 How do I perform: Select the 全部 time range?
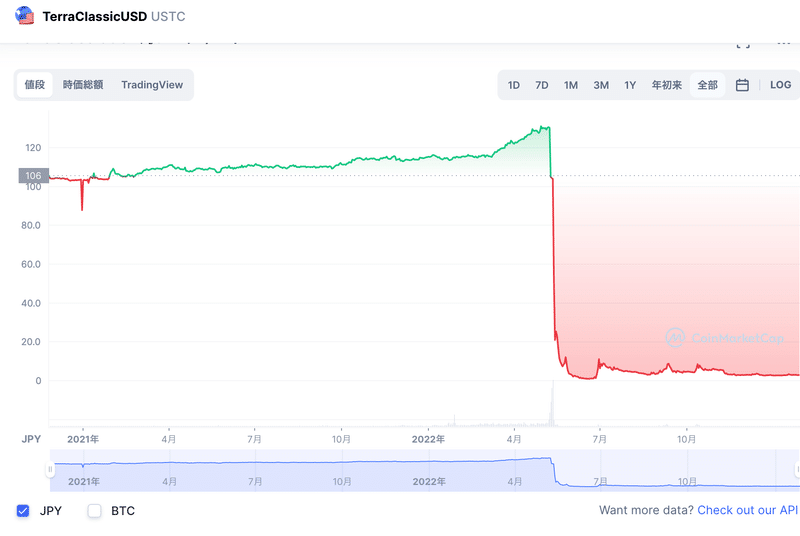point(707,85)
